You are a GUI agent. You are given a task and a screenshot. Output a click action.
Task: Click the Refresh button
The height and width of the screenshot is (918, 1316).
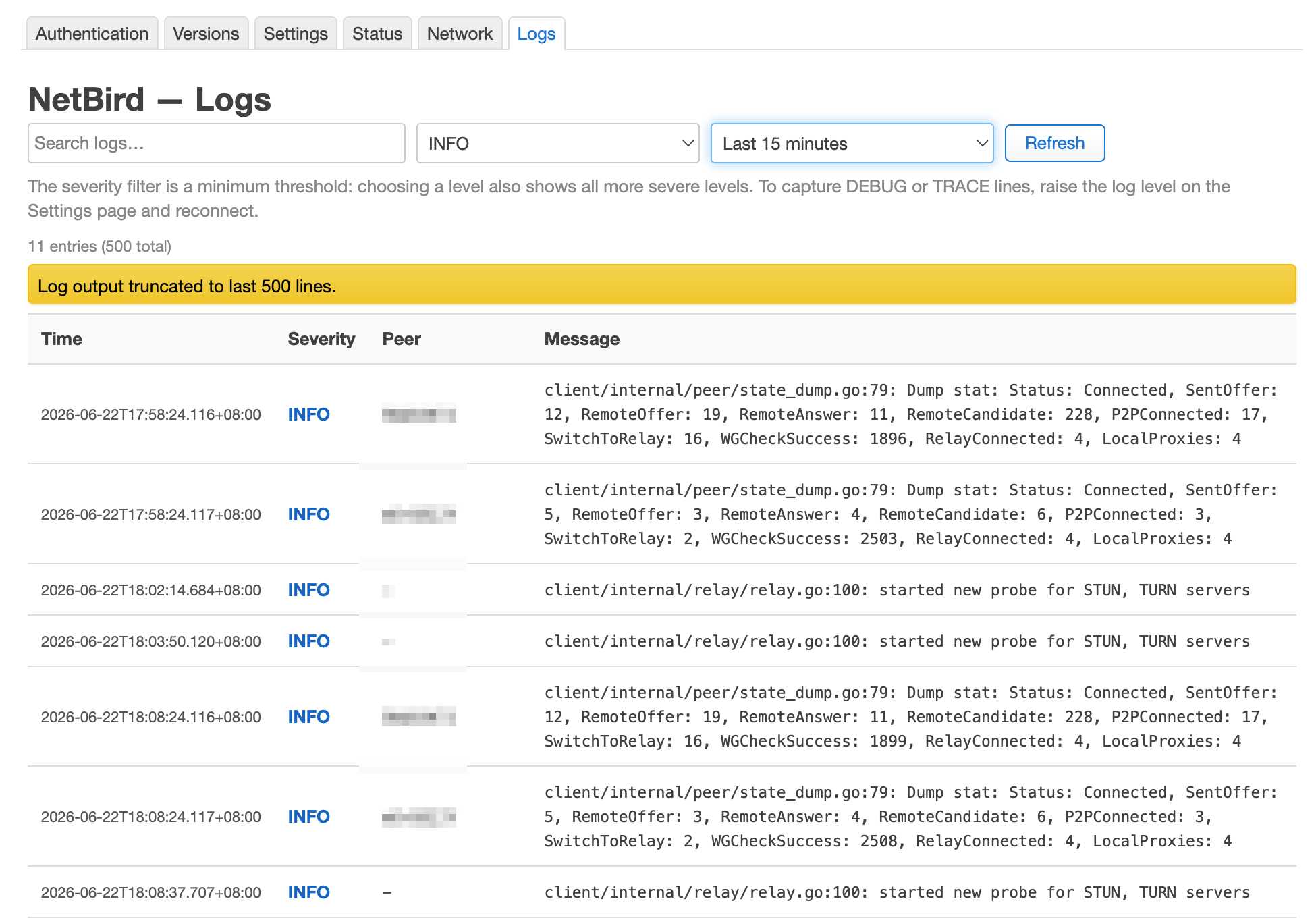click(1054, 143)
